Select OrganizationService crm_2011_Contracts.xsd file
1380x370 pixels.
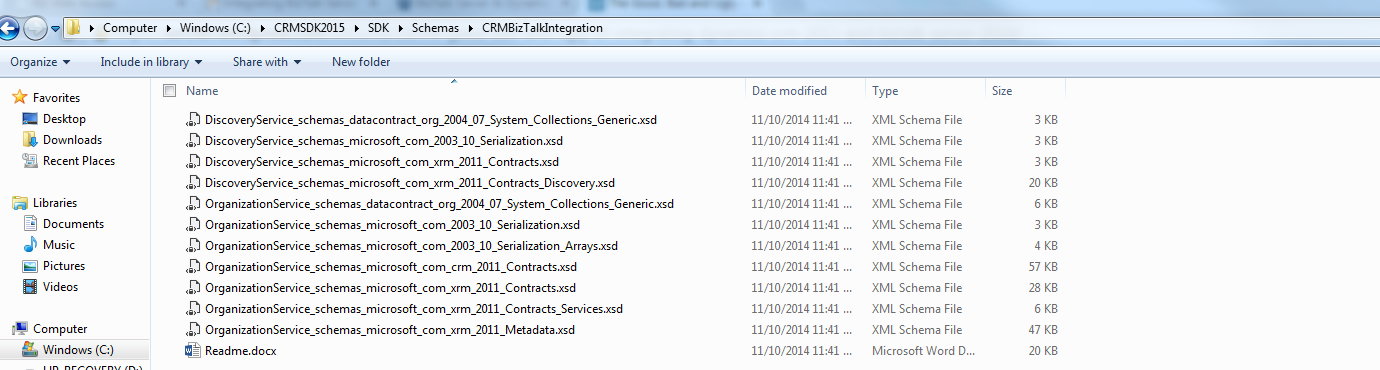[391, 267]
